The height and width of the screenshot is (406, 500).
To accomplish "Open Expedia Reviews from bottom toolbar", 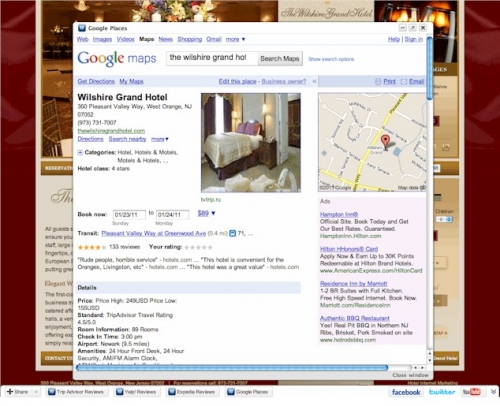I will 192,392.
